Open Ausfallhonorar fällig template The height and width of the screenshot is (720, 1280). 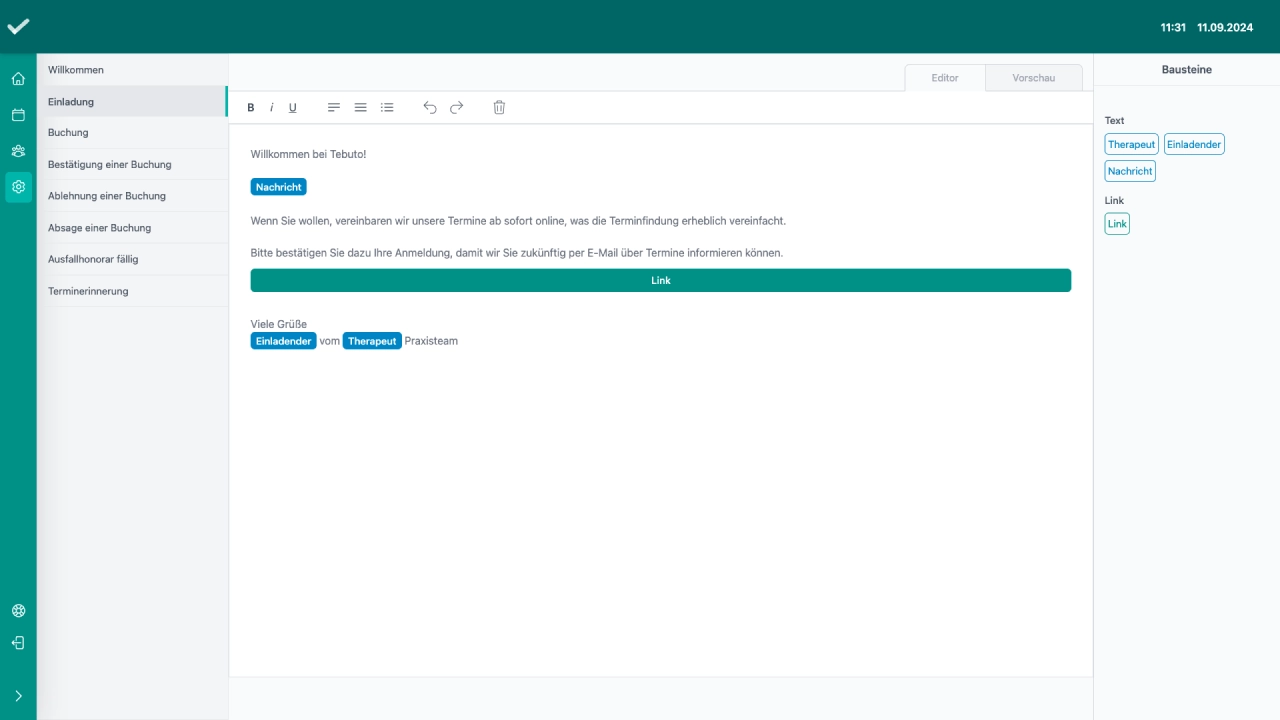click(x=132, y=259)
